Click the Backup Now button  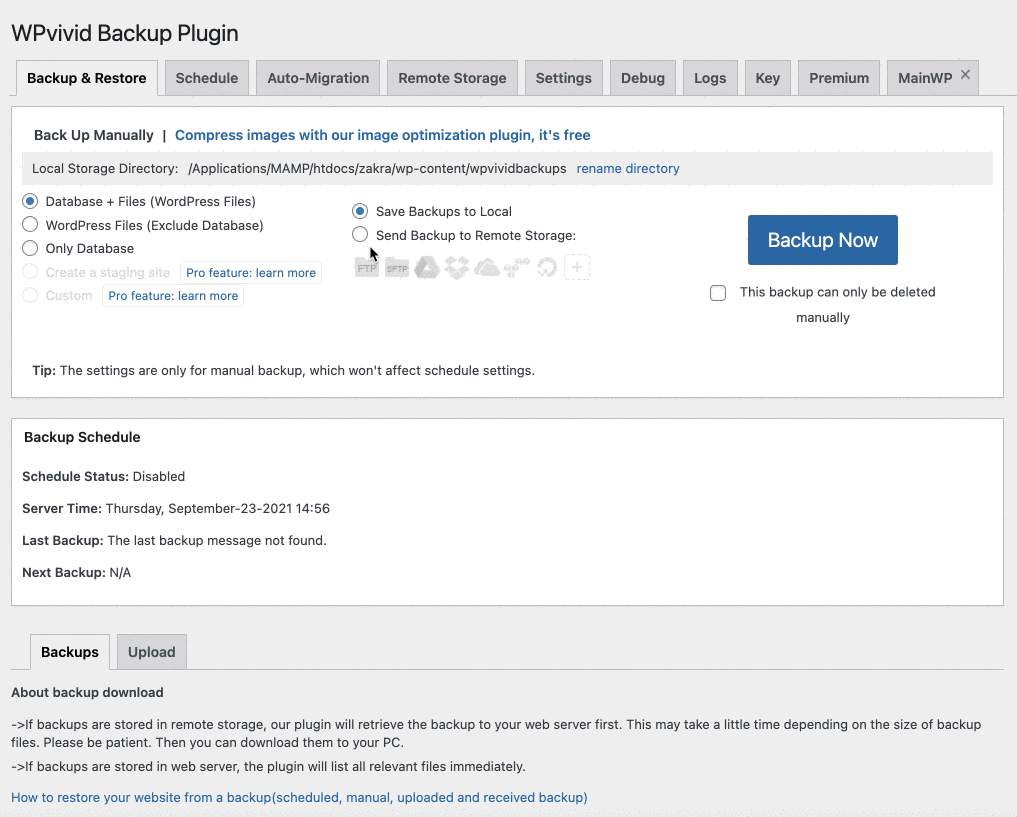822,240
